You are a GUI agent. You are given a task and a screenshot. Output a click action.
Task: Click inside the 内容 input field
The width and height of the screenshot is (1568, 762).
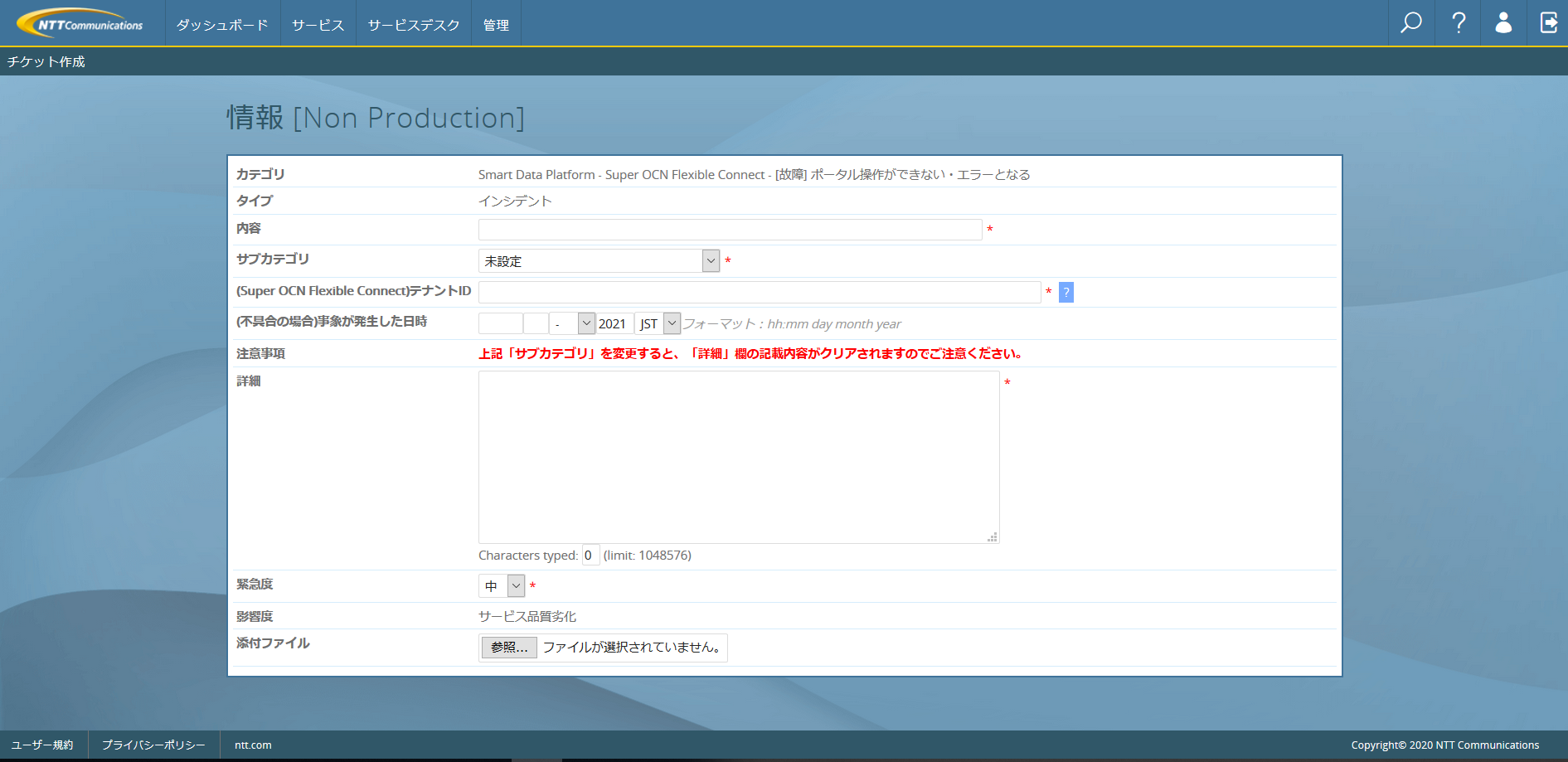(x=730, y=230)
